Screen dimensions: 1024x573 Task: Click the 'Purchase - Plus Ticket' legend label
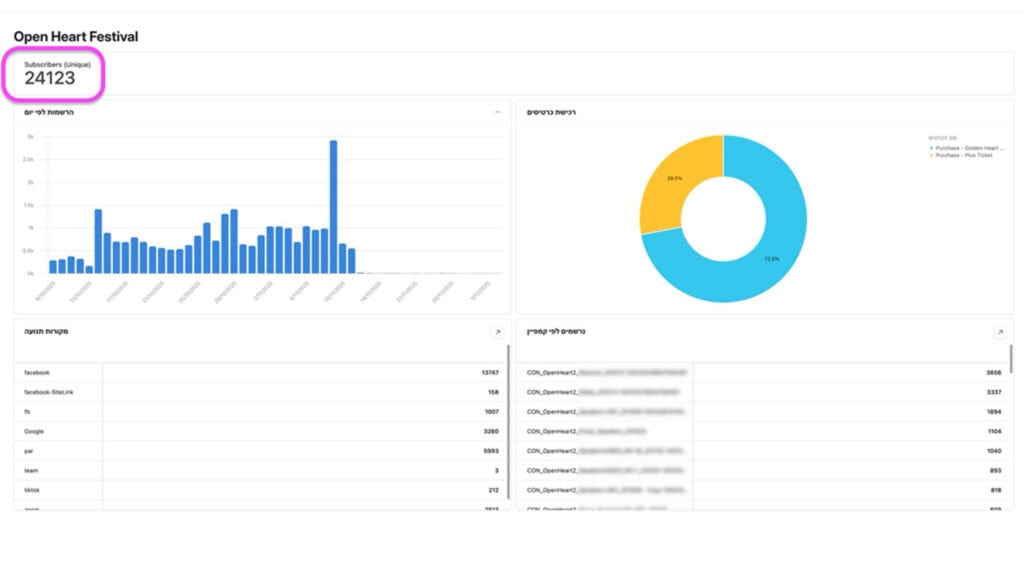(963, 156)
